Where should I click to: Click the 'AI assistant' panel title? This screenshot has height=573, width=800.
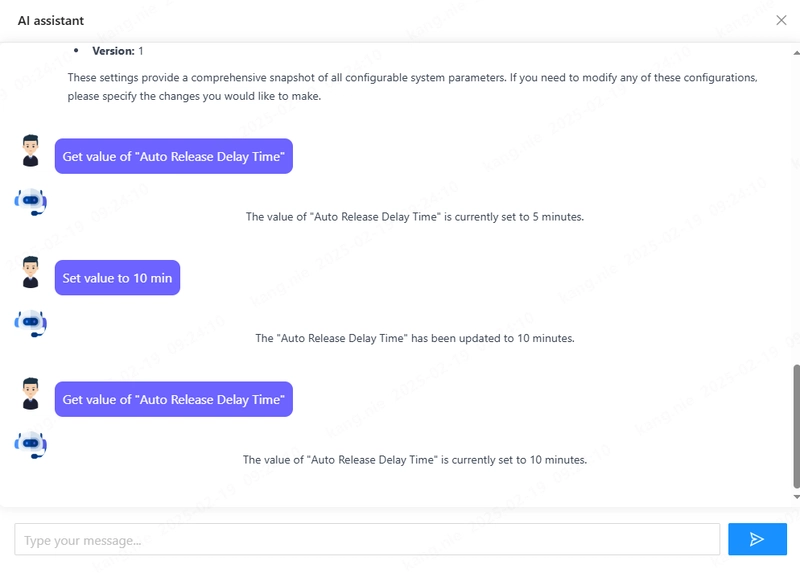point(51,20)
